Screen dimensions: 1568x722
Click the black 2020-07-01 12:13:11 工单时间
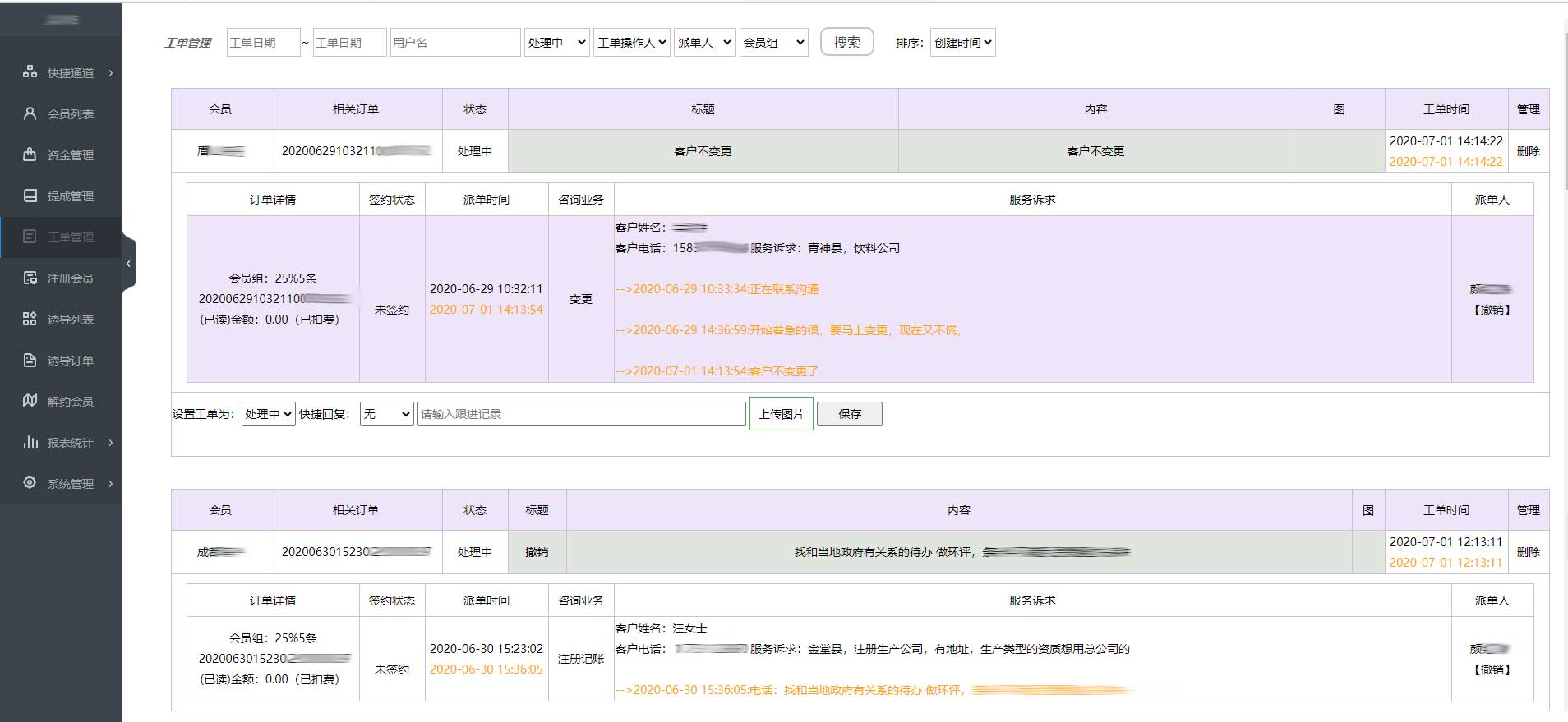1446,542
